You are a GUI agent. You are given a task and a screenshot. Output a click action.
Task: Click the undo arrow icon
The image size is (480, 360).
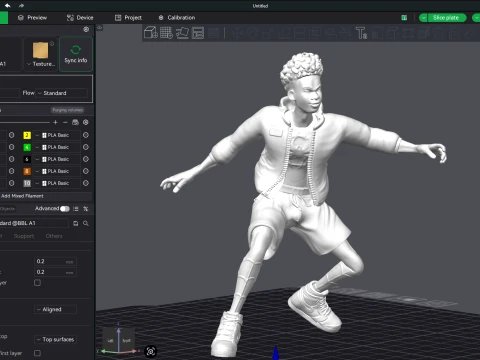[x=7, y=5]
